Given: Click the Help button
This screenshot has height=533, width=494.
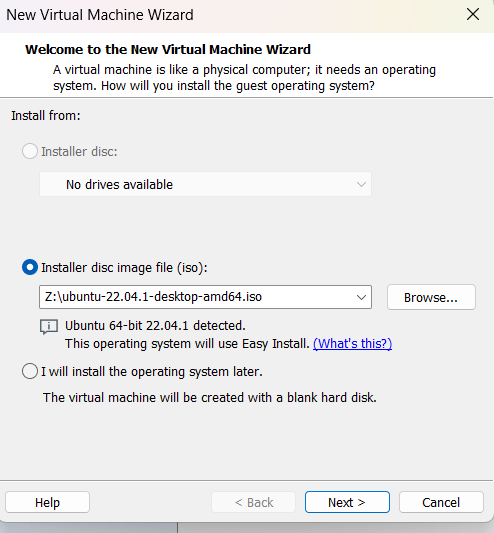Looking at the screenshot, I should click(x=47, y=502).
